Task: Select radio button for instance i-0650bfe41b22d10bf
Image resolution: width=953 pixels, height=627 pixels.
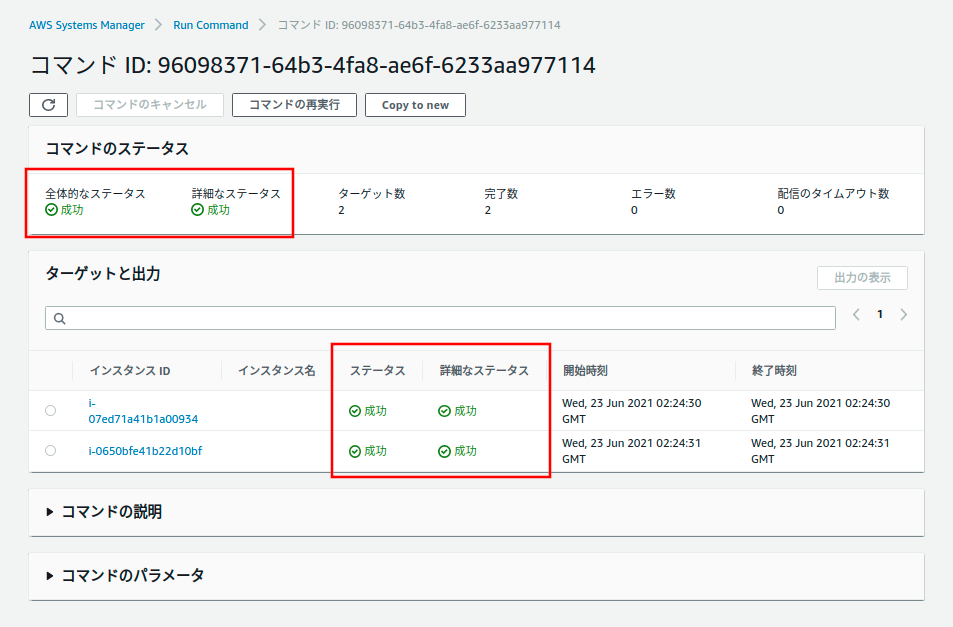Action: (x=51, y=451)
